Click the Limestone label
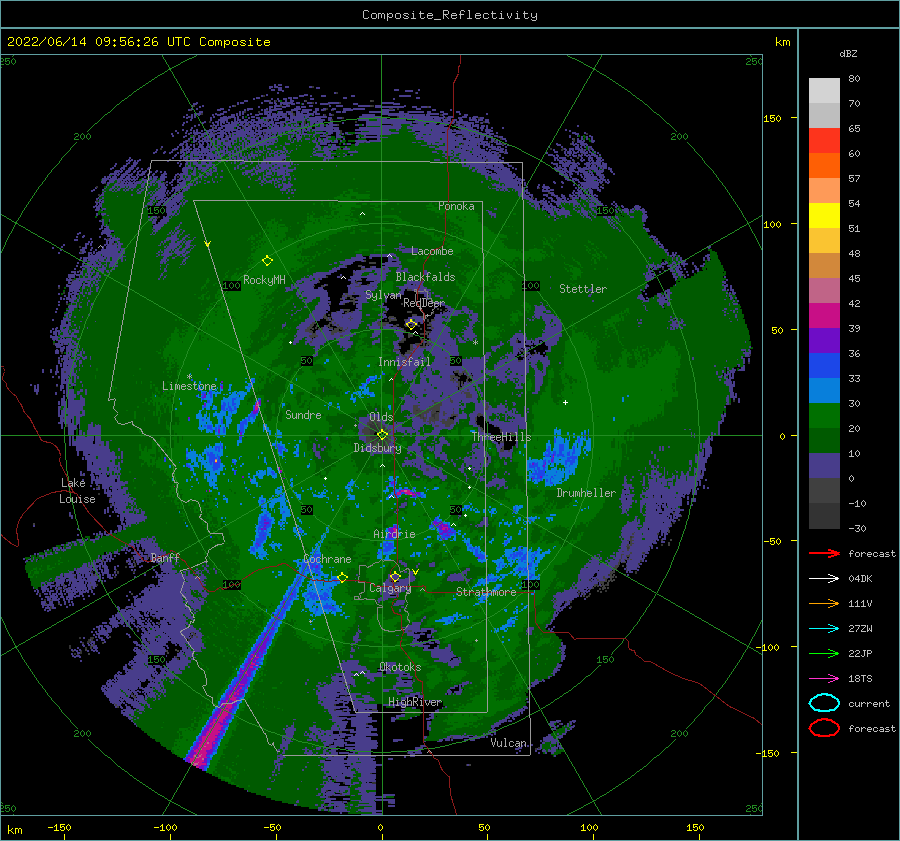Image resolution: width=900 pixels, height=841 pixels. (x=189, y=386)
